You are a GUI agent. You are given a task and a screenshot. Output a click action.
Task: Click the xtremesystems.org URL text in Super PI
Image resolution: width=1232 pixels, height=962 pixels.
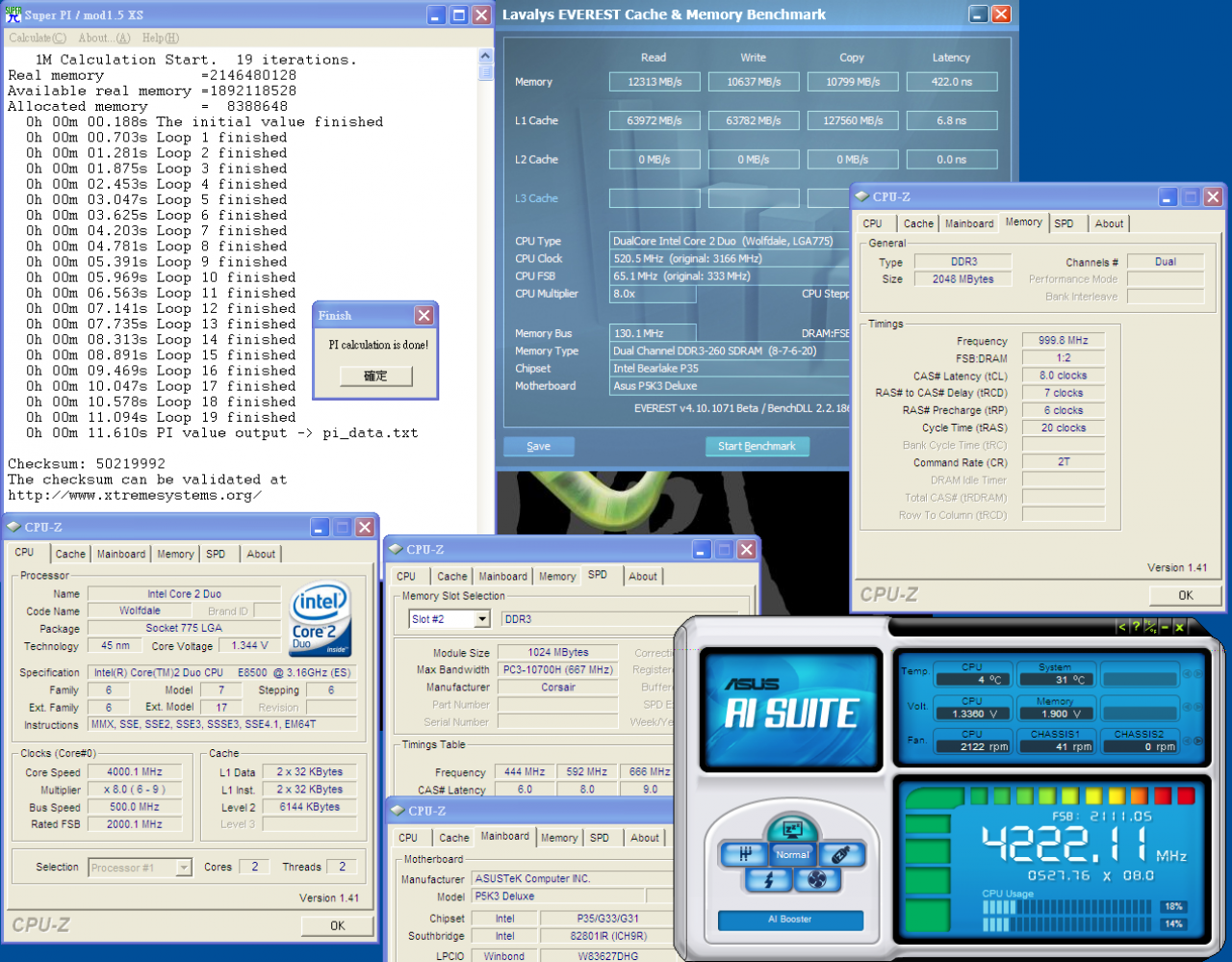coord(135,495)
